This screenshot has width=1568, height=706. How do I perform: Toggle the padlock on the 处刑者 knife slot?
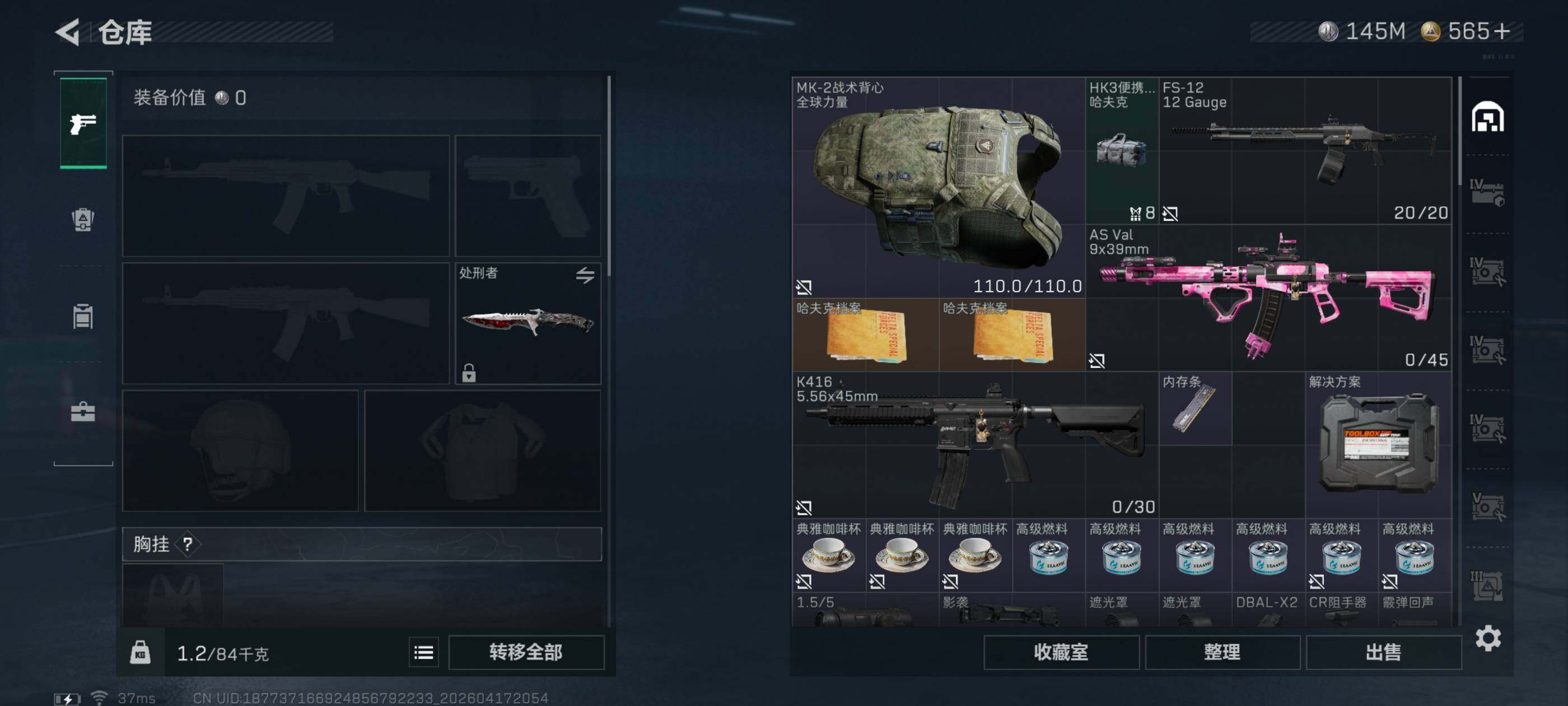coord(469,372)
